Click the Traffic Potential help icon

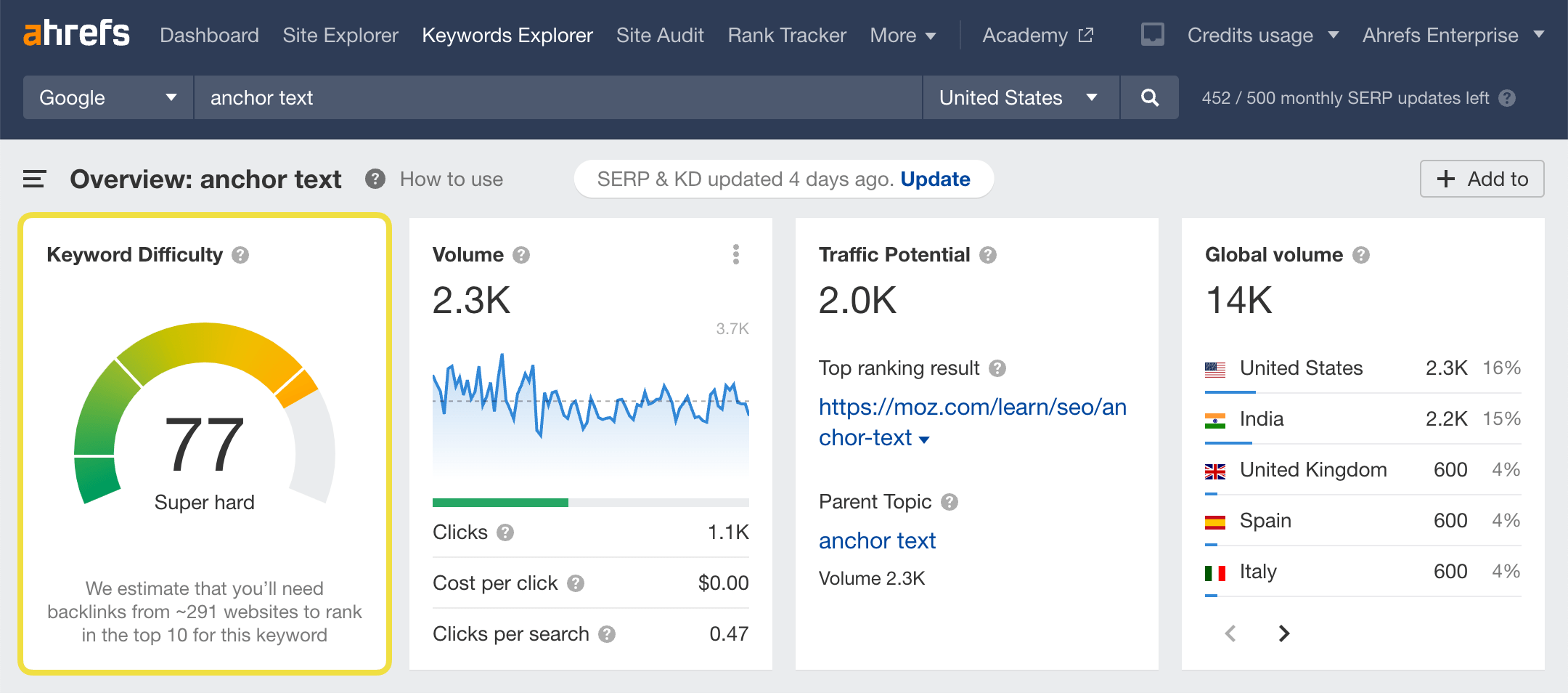[x=987, y=255]
